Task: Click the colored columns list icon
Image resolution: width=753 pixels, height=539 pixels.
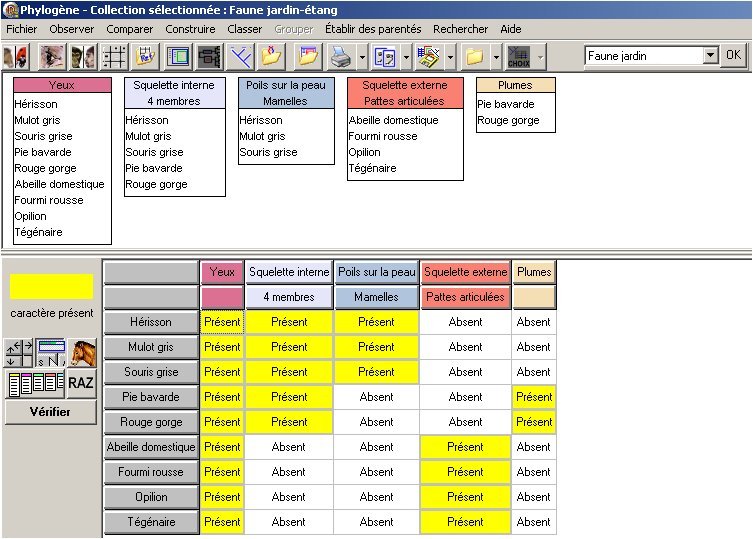Action: (35, 383)
